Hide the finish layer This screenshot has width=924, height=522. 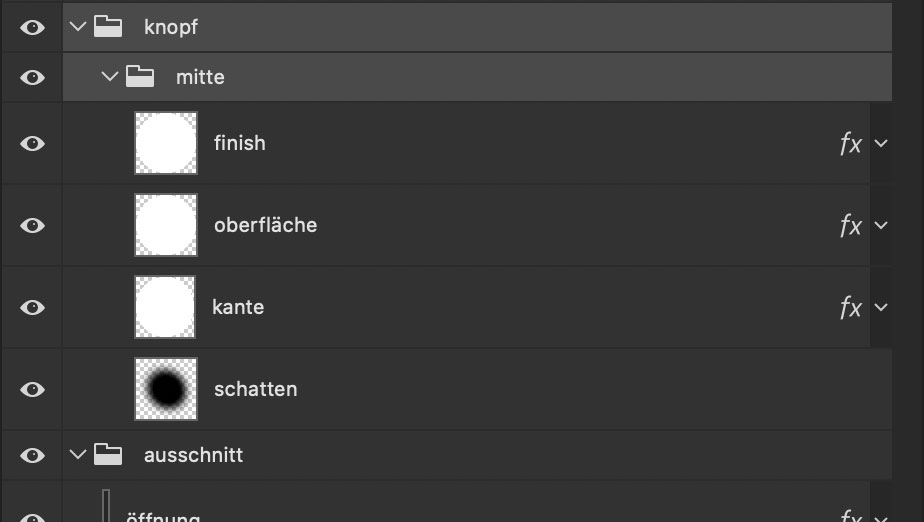pos(32,143)
